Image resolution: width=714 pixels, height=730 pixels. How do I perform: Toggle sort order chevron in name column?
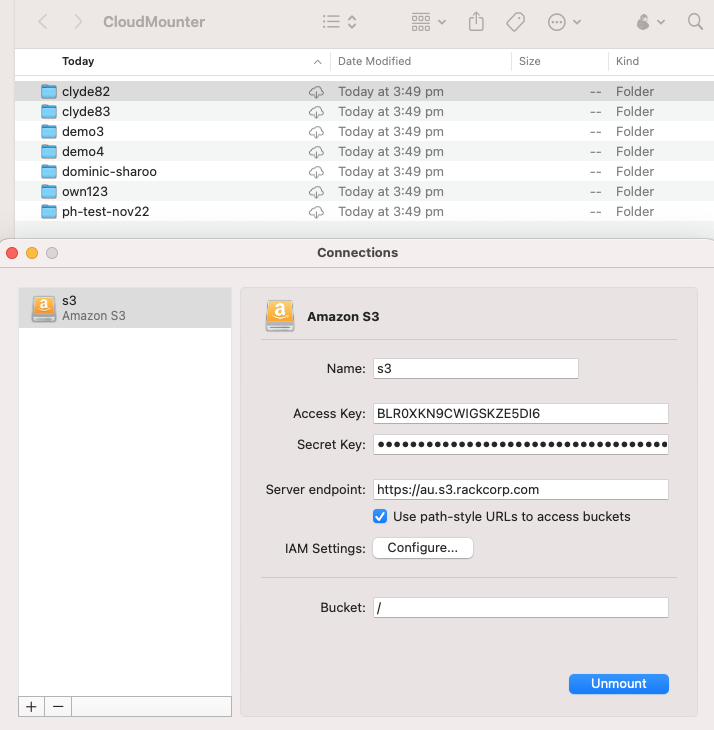pyautogui.click(x=317, y=62)
